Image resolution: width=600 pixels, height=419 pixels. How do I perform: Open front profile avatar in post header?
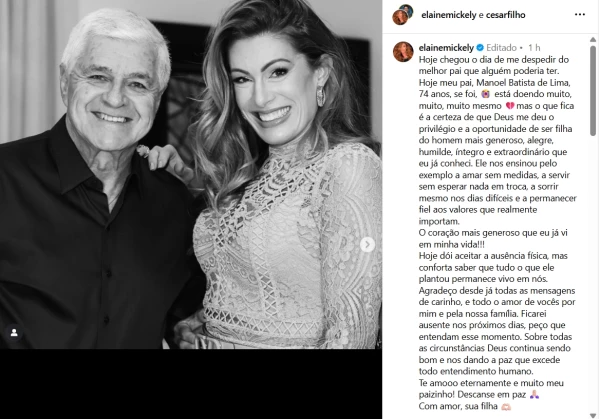tap(400, 18)
